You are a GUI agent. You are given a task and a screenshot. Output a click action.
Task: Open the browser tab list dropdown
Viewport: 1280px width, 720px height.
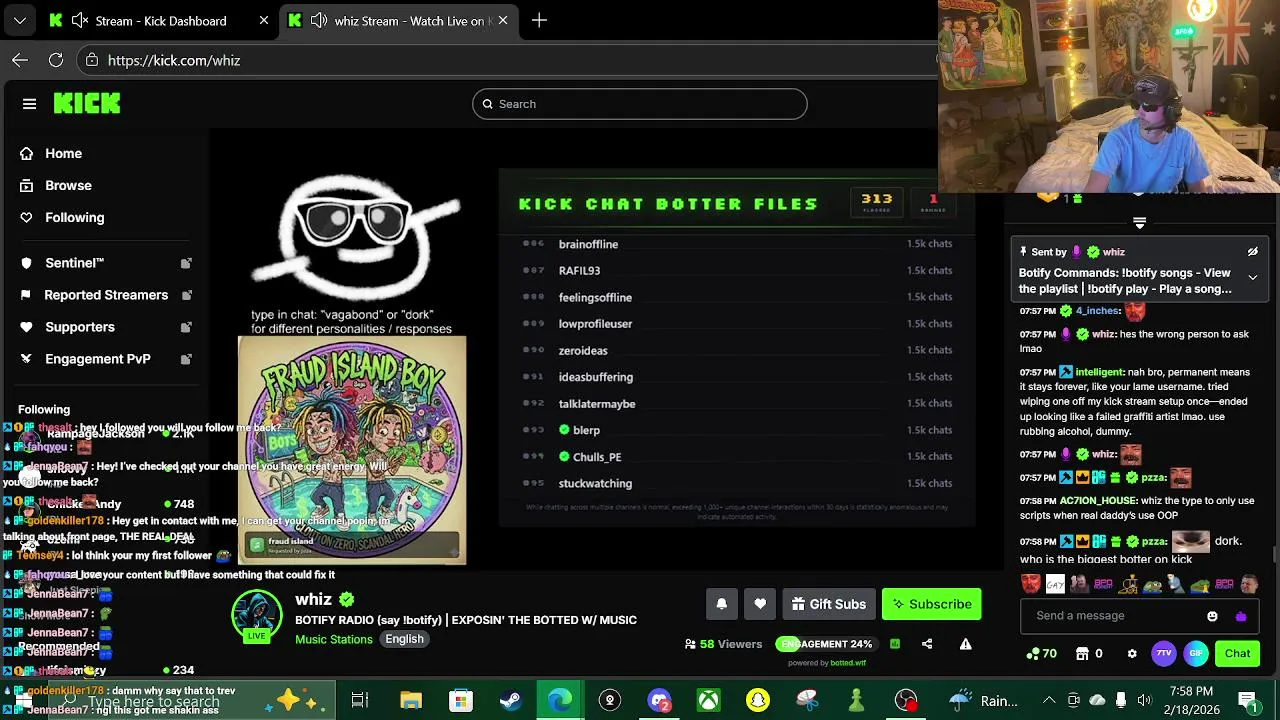click(x=19, y=20)
